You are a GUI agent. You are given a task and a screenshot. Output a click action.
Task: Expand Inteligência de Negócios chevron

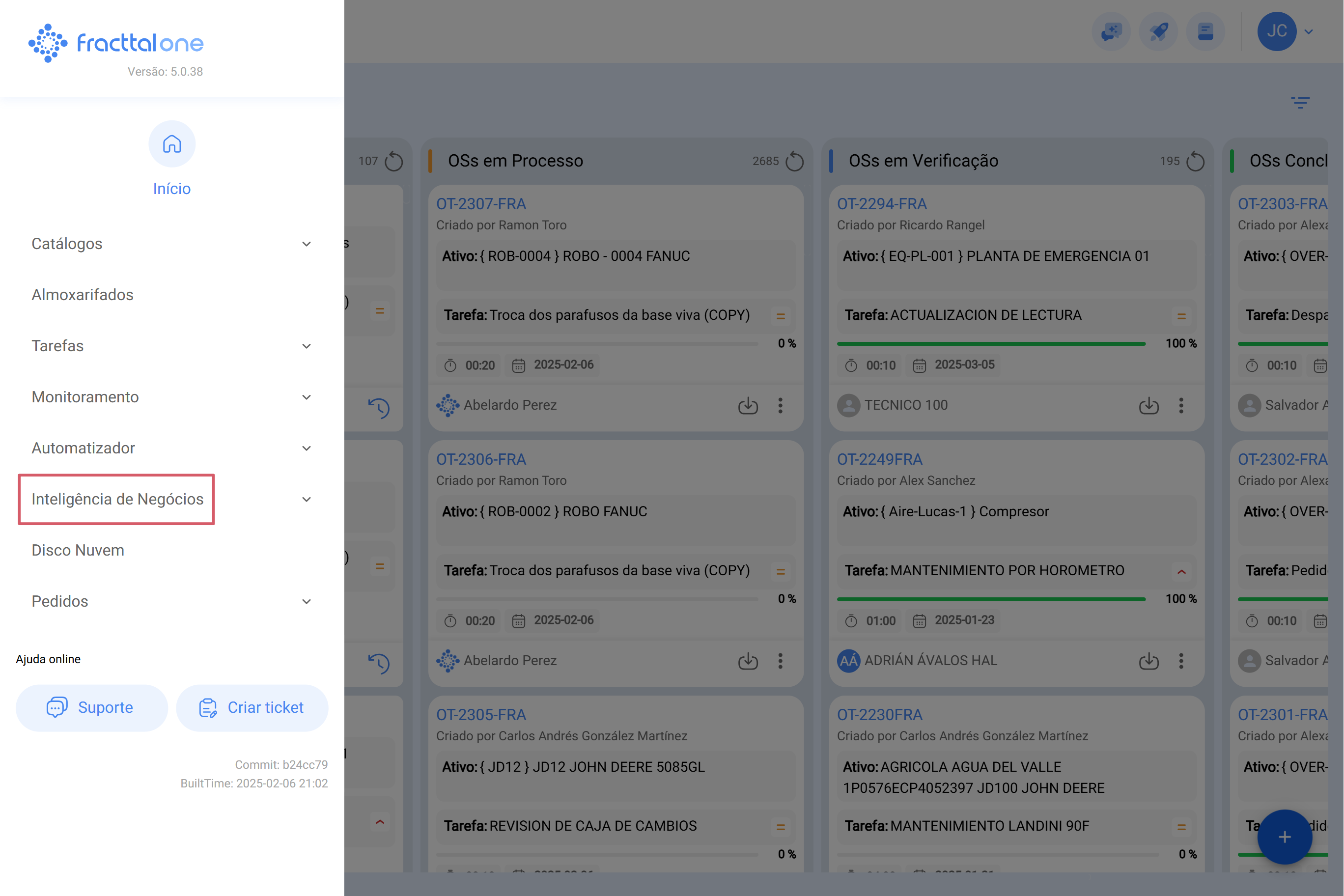point(307,500)
